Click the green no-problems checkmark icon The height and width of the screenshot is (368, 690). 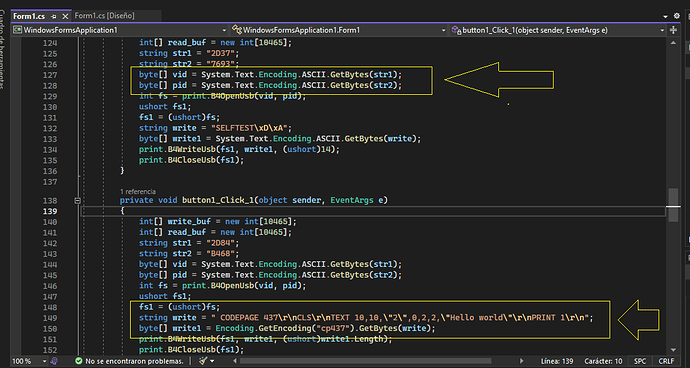tap(78, 361)
